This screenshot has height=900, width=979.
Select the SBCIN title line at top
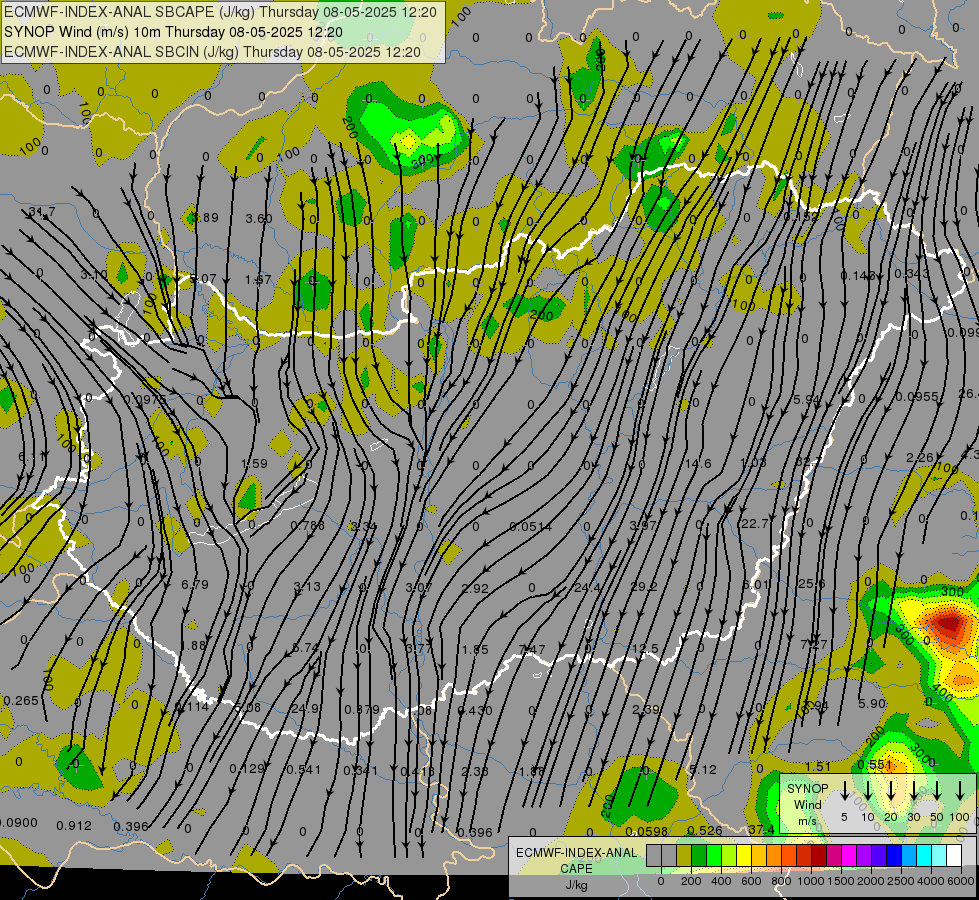click(x=212, y=52)
